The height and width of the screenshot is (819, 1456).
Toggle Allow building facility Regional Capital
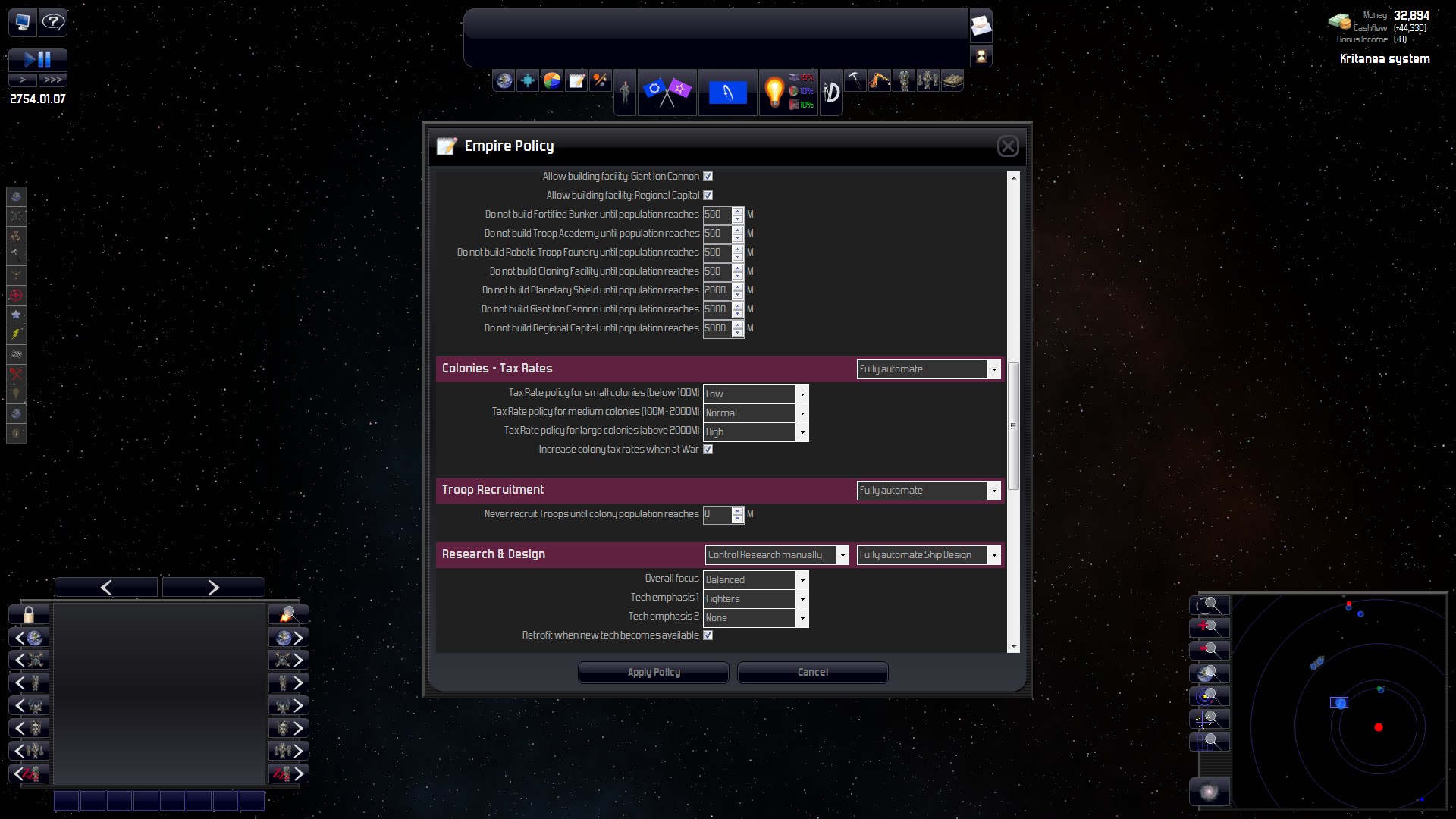(708, 195)
